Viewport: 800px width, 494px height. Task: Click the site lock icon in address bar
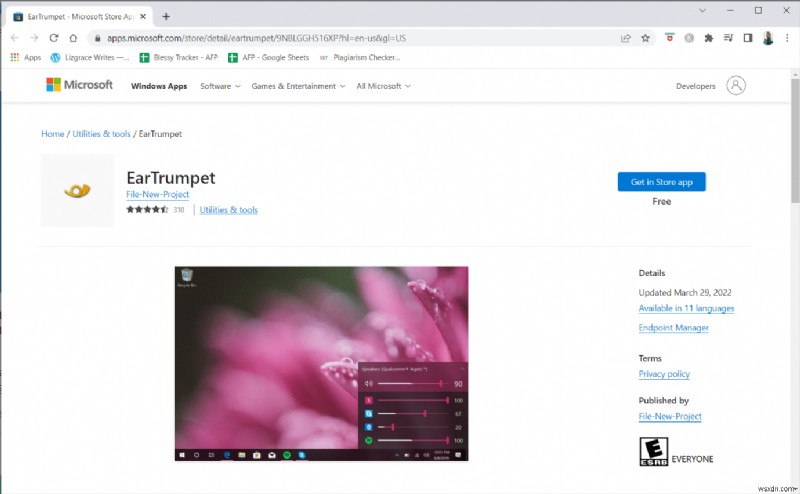pos(97,38)
